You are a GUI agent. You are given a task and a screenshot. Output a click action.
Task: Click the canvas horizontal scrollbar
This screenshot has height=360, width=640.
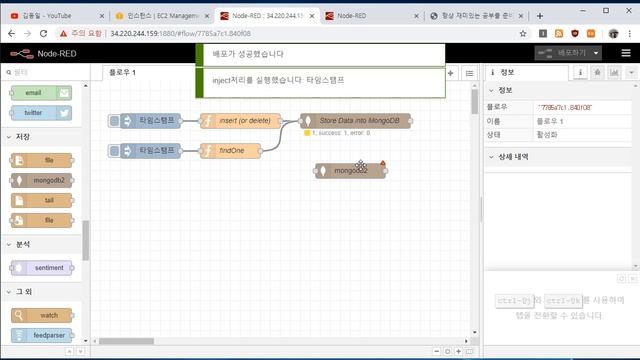127,341
